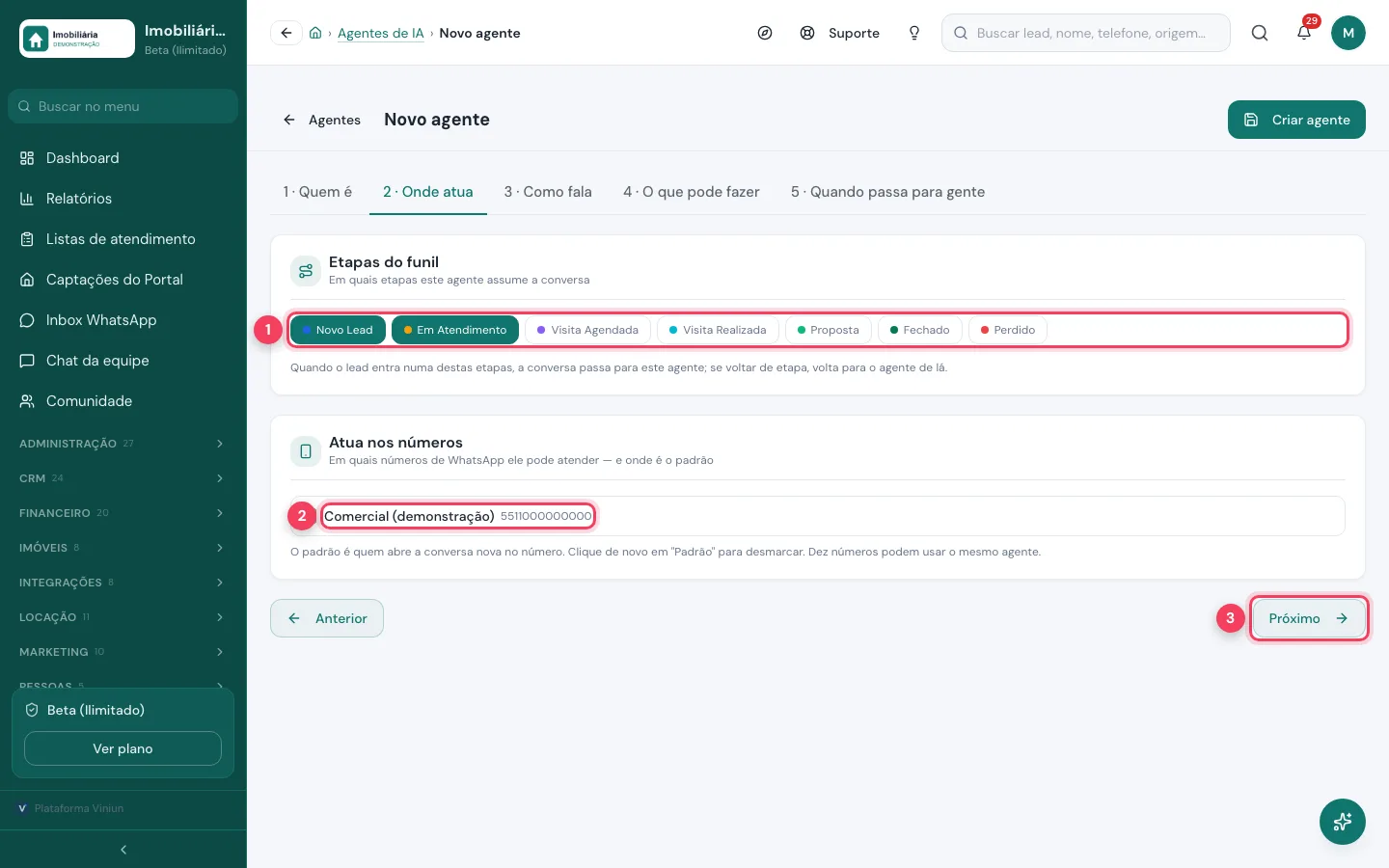
Task: Click the Anterior button
Action: (x=327, y=618)
